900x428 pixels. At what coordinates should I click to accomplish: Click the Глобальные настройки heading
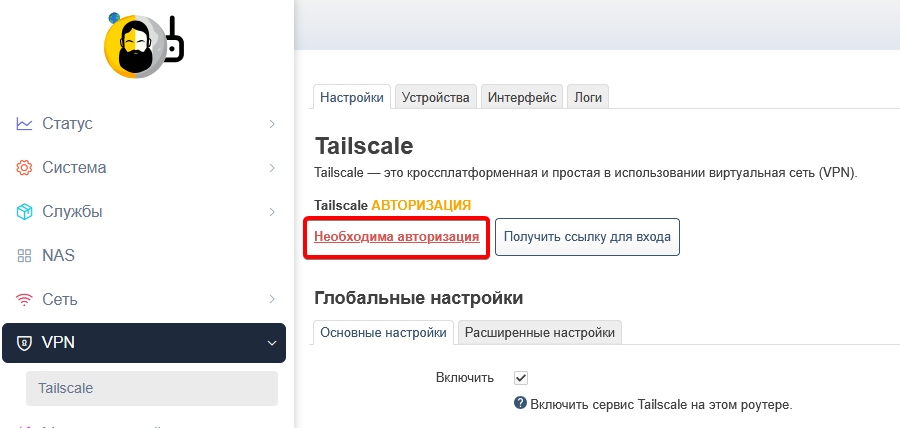pos(419,298)
